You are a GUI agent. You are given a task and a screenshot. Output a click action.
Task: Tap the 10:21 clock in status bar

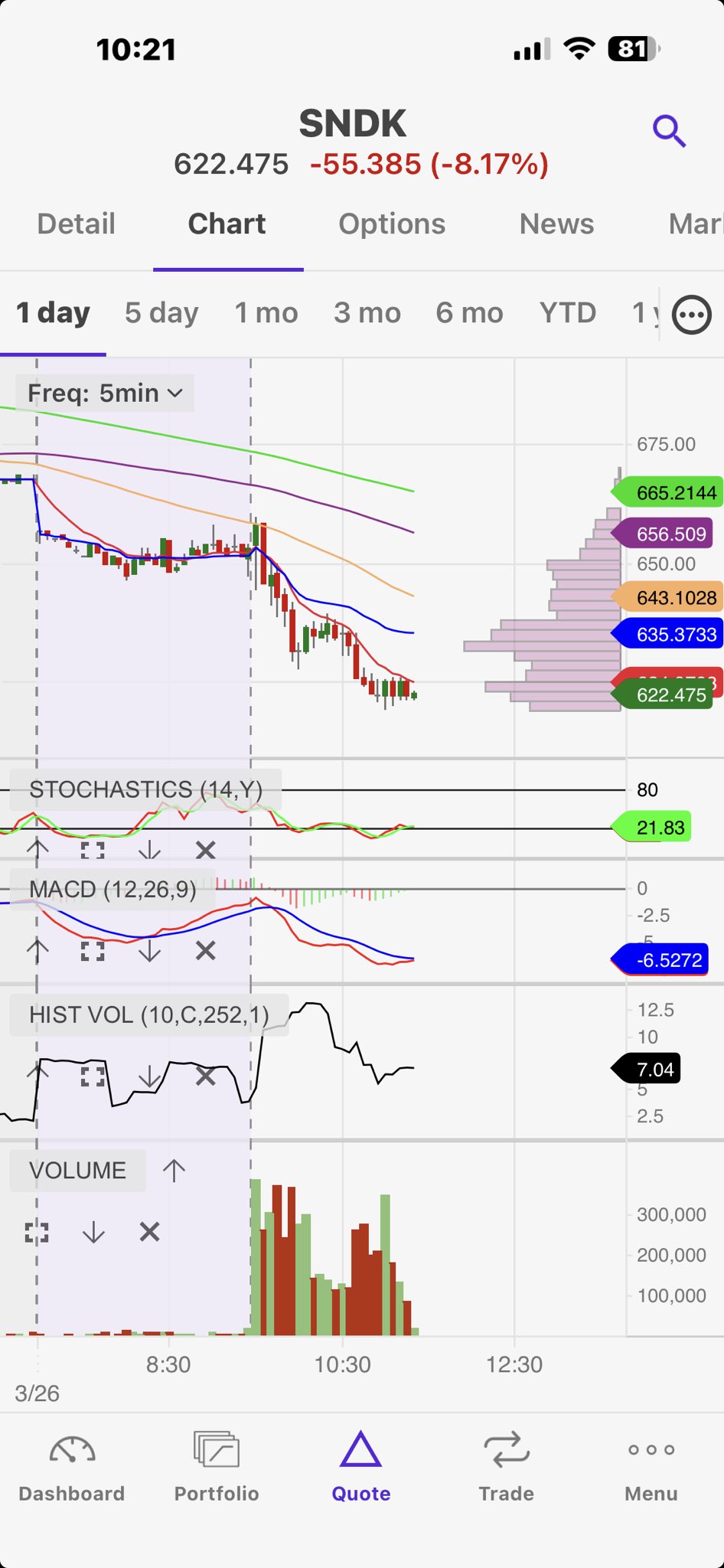tap(136, 50)
